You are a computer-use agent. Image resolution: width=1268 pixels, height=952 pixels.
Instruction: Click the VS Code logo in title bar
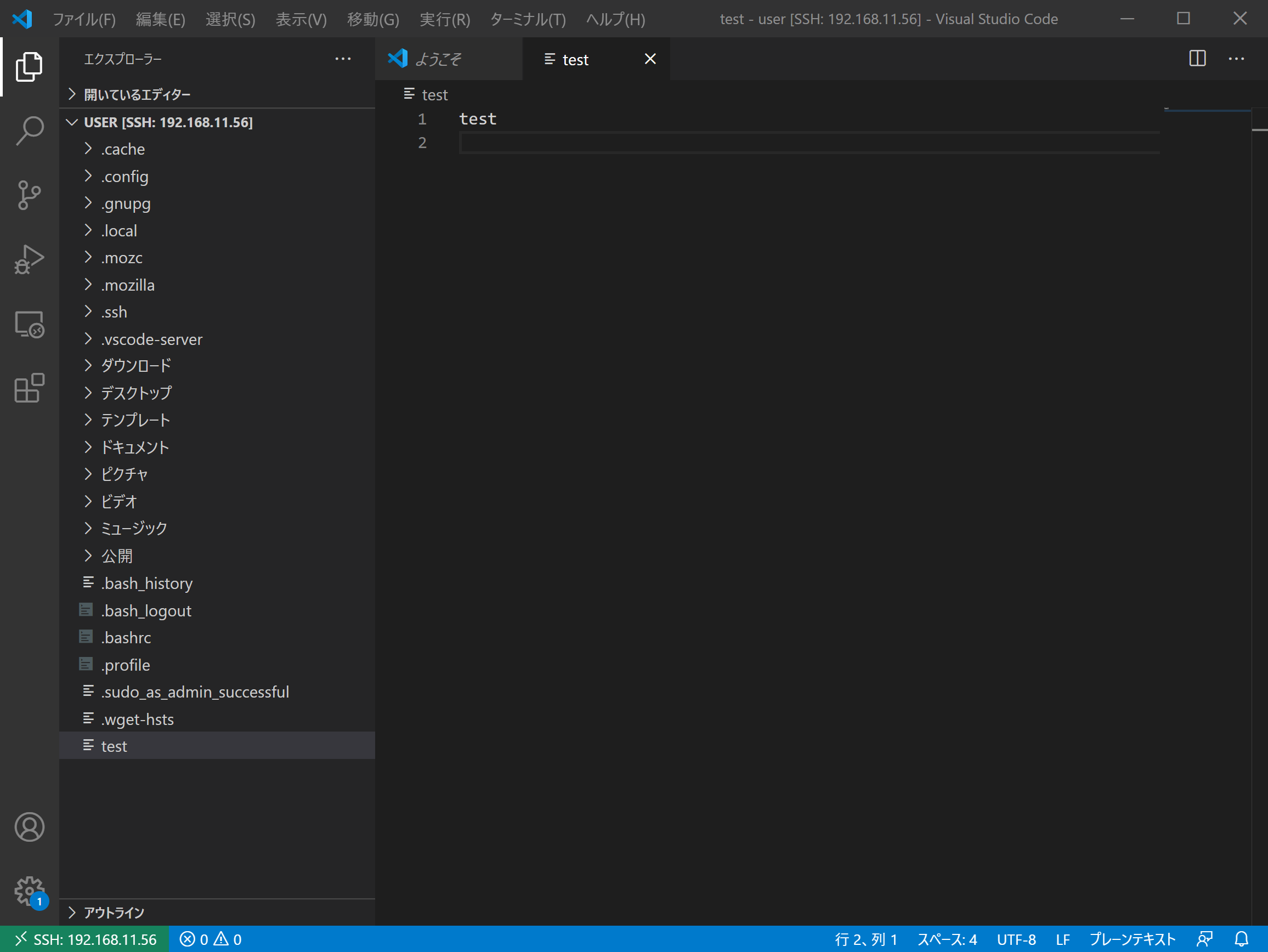tap(22, 19)
